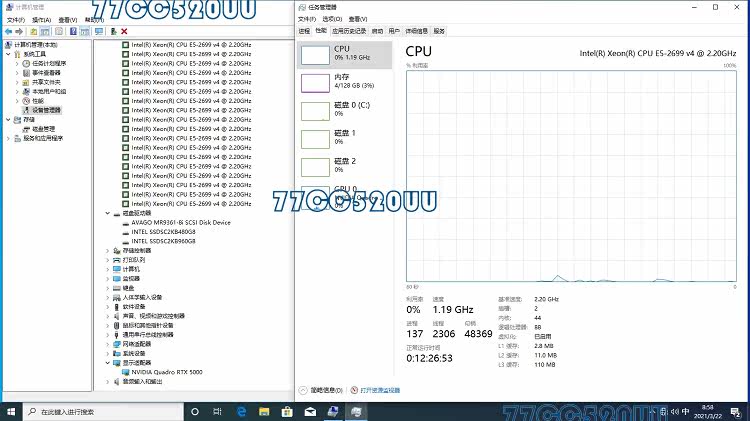
Task: Select the 通用串行总线控制器 category
Action: pos(148,335)
